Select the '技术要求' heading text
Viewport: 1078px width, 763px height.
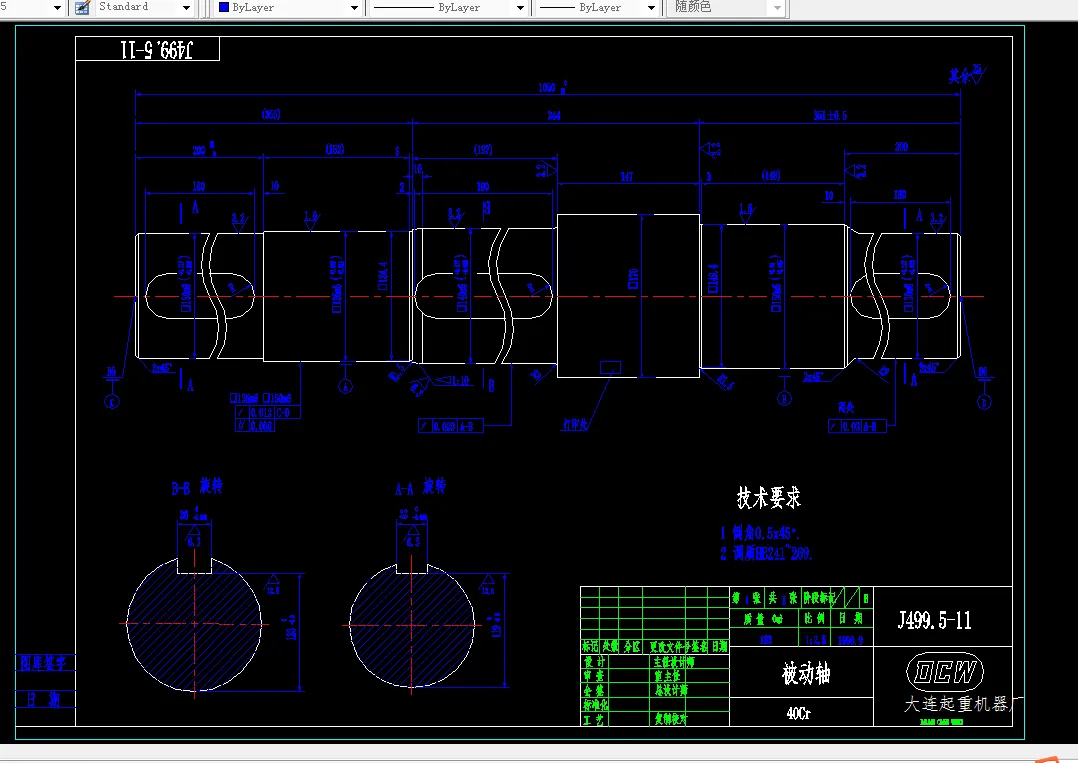point(769,497)
